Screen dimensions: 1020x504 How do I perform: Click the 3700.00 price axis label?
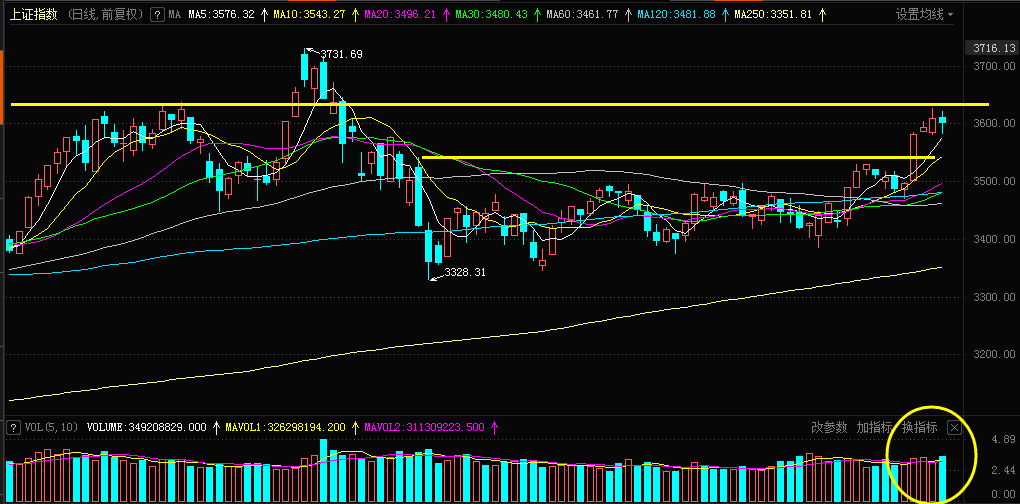(x=995, y=66)
